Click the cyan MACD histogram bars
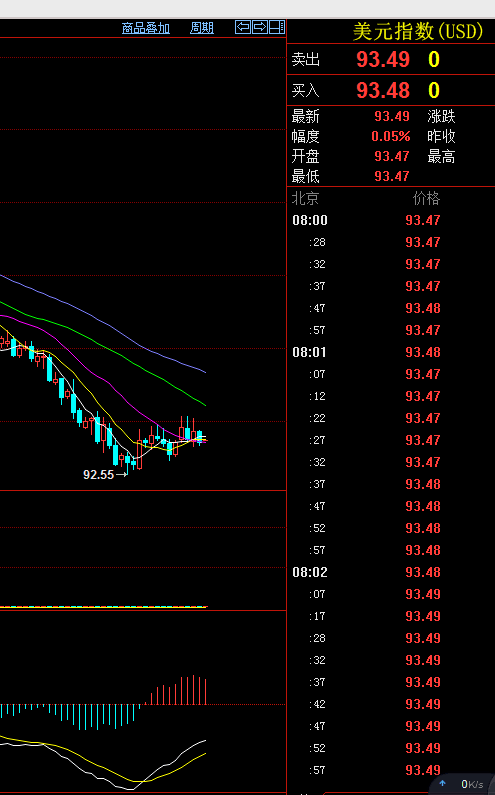This screenshot has width=495, height=795. tap(70, 716)
